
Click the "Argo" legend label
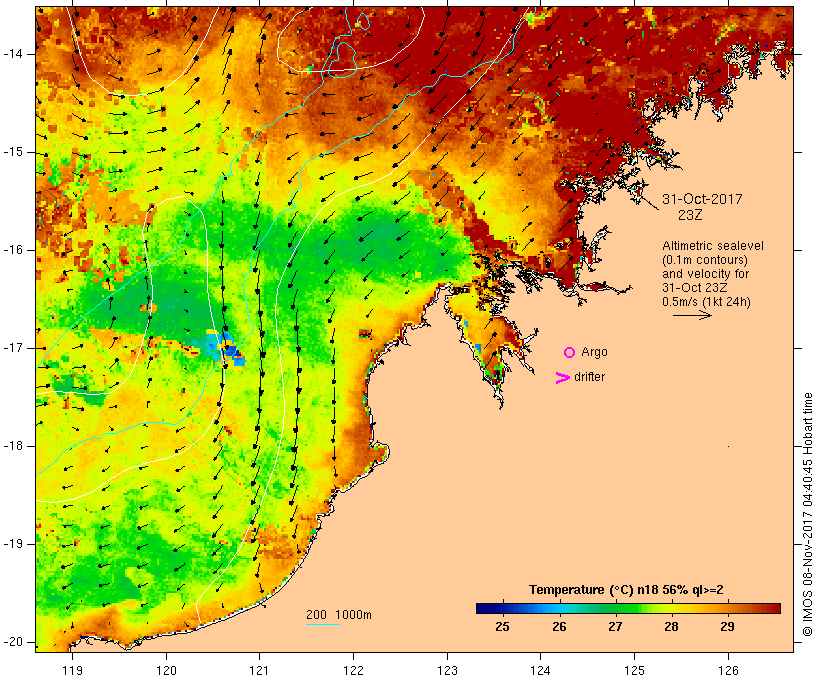tap(594, 352)
